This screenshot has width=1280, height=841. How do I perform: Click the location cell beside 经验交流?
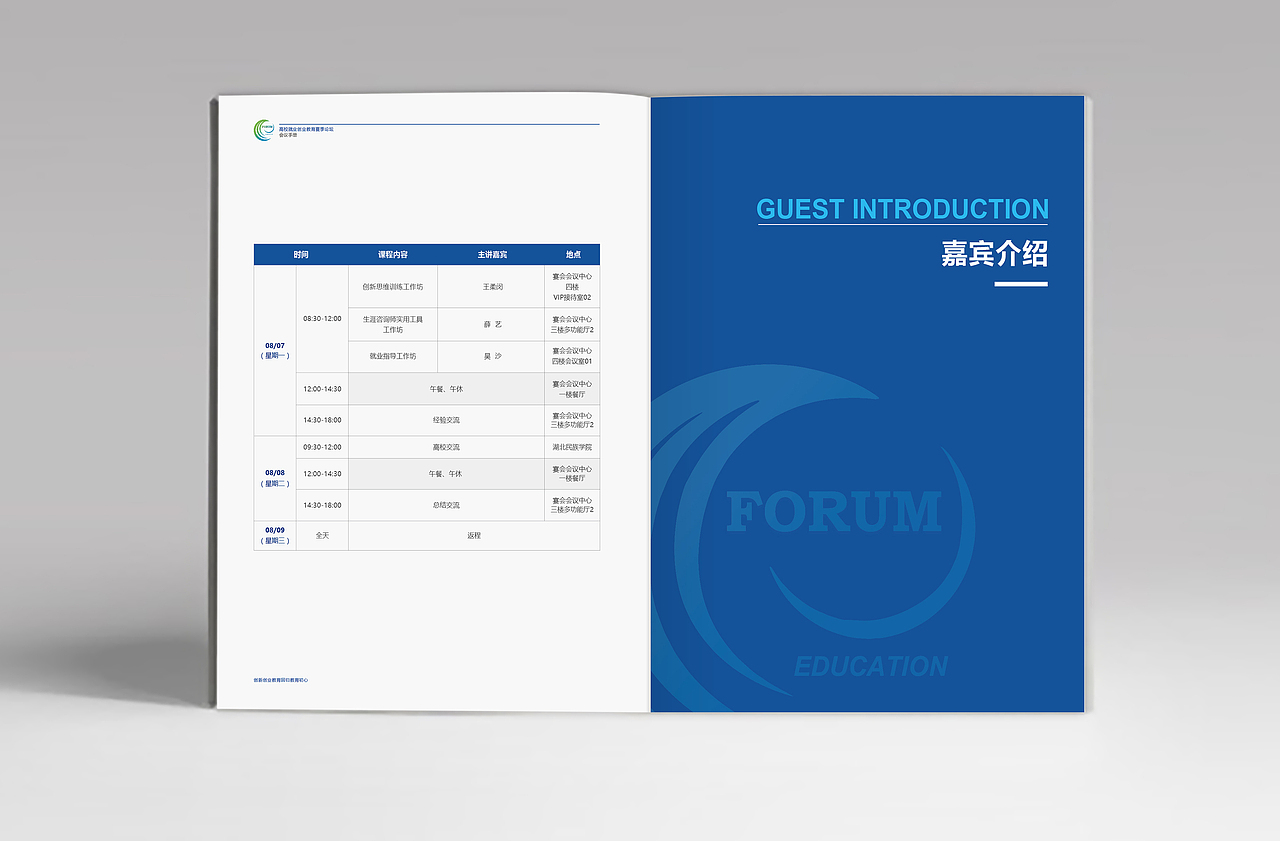[x=573, y=420]
